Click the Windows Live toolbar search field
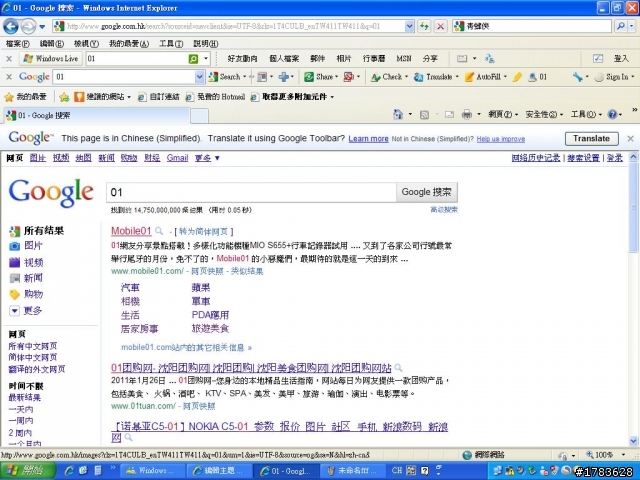 137,59
